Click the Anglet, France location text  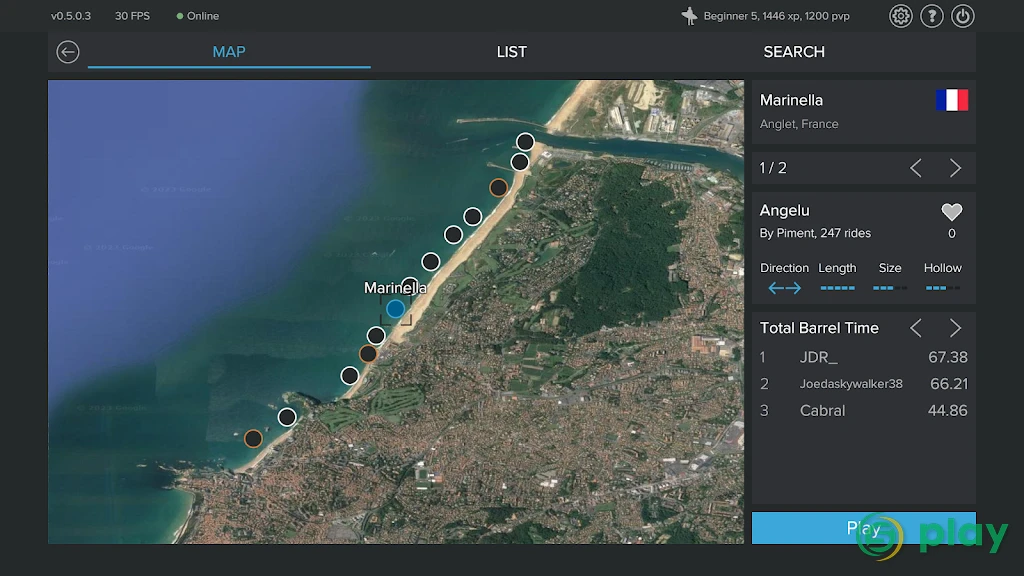(x=799, y=124)
